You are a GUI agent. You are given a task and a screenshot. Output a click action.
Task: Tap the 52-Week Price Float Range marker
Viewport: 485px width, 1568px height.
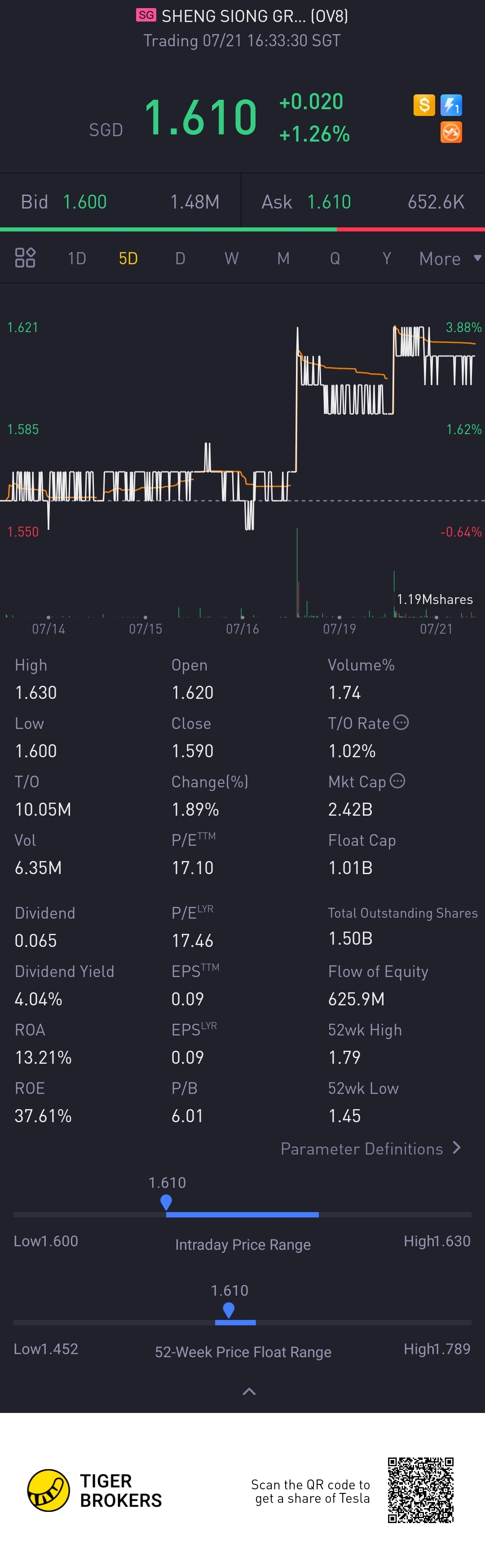click(x=229, y=1310)
